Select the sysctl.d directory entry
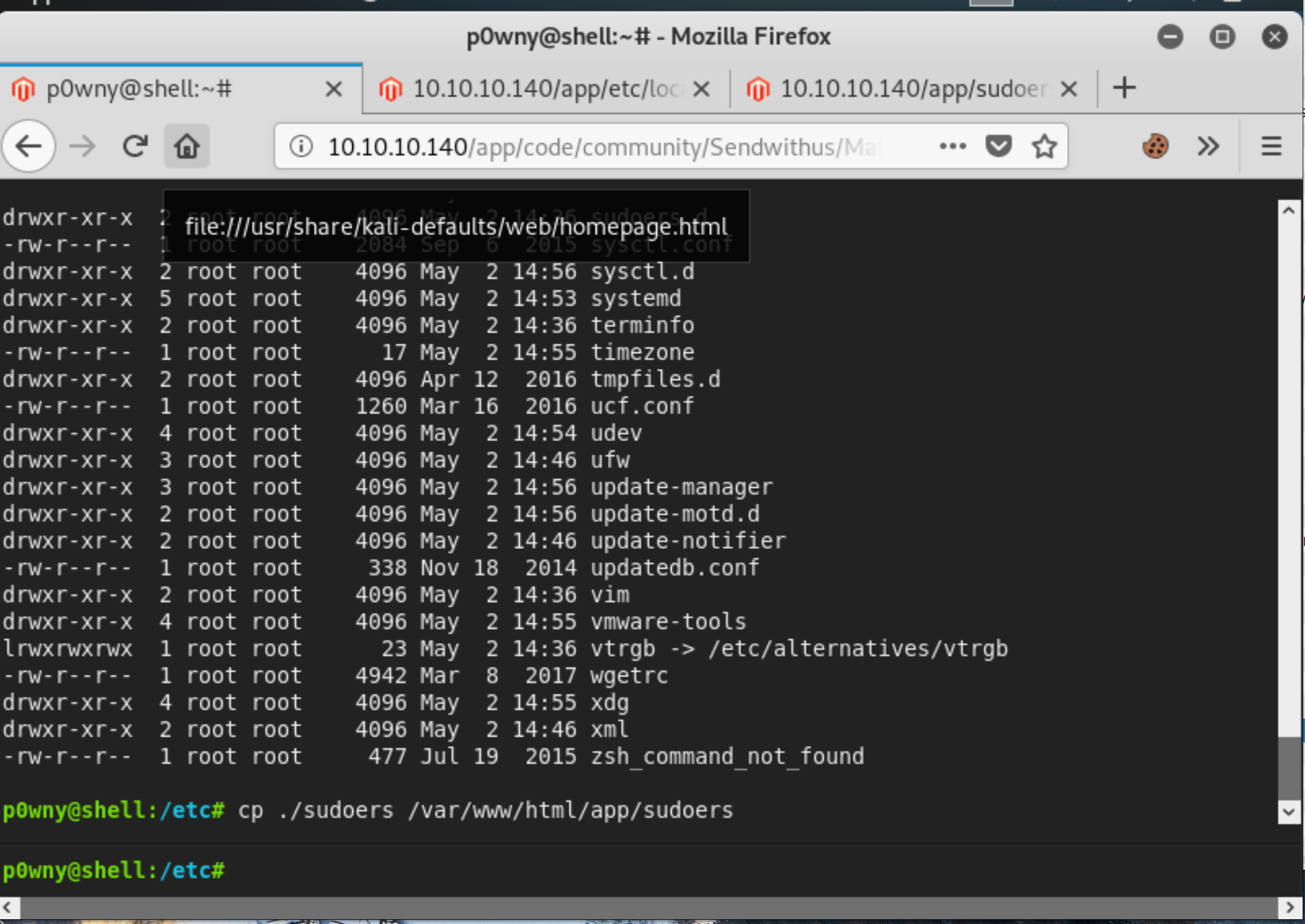The height and width of the screenshot is (924, 1305). pos(642,271)
